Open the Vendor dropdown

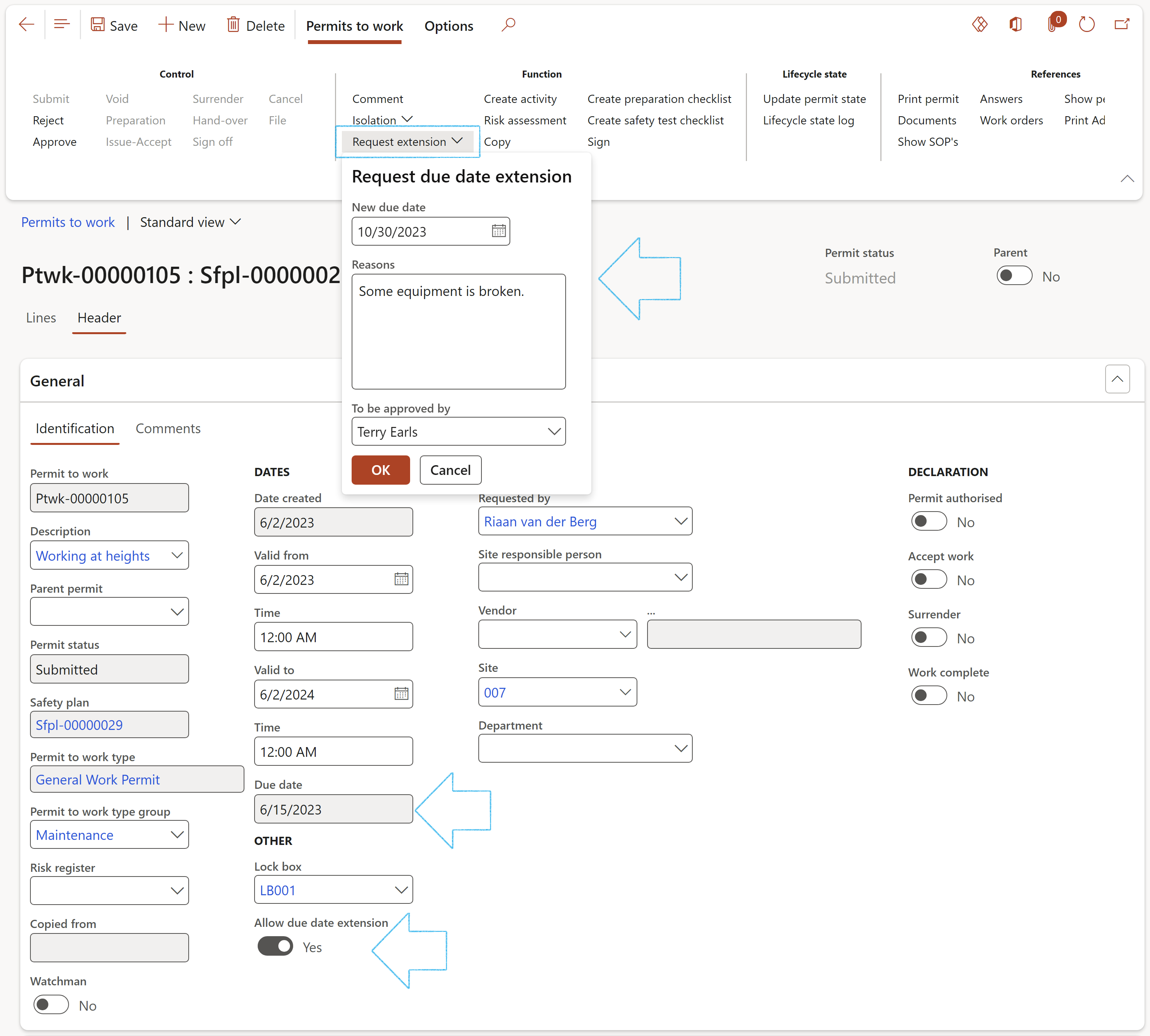625,634
